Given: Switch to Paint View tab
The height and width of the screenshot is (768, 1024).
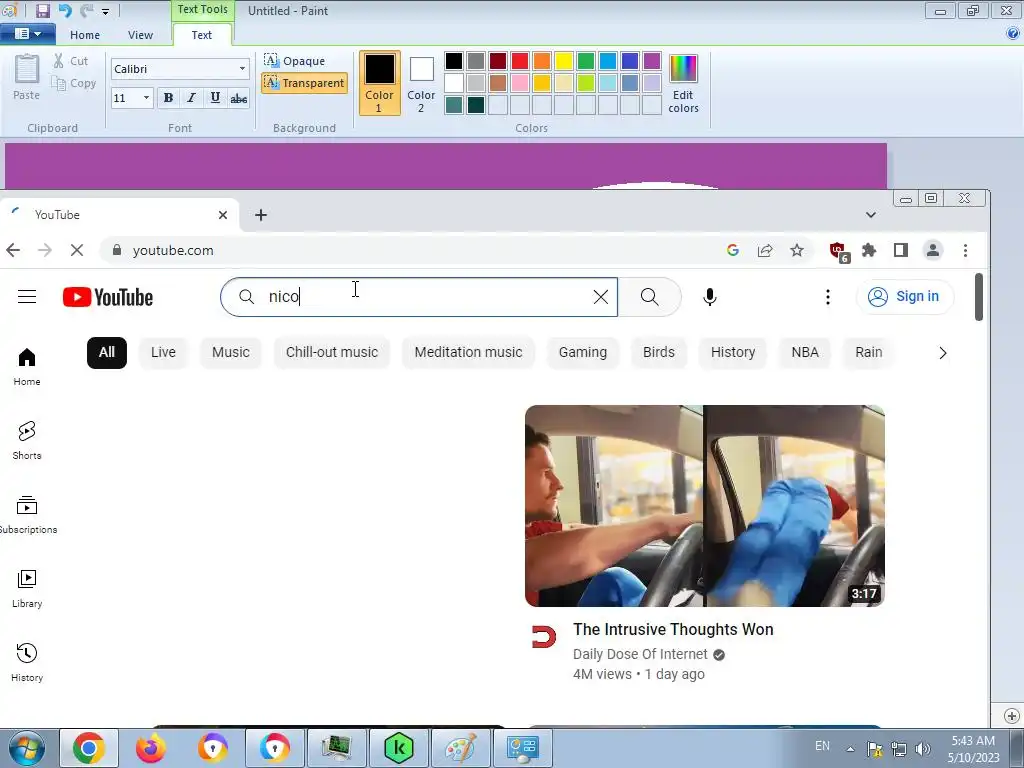Looking at the screenshot, I should [x=140, y=35].
